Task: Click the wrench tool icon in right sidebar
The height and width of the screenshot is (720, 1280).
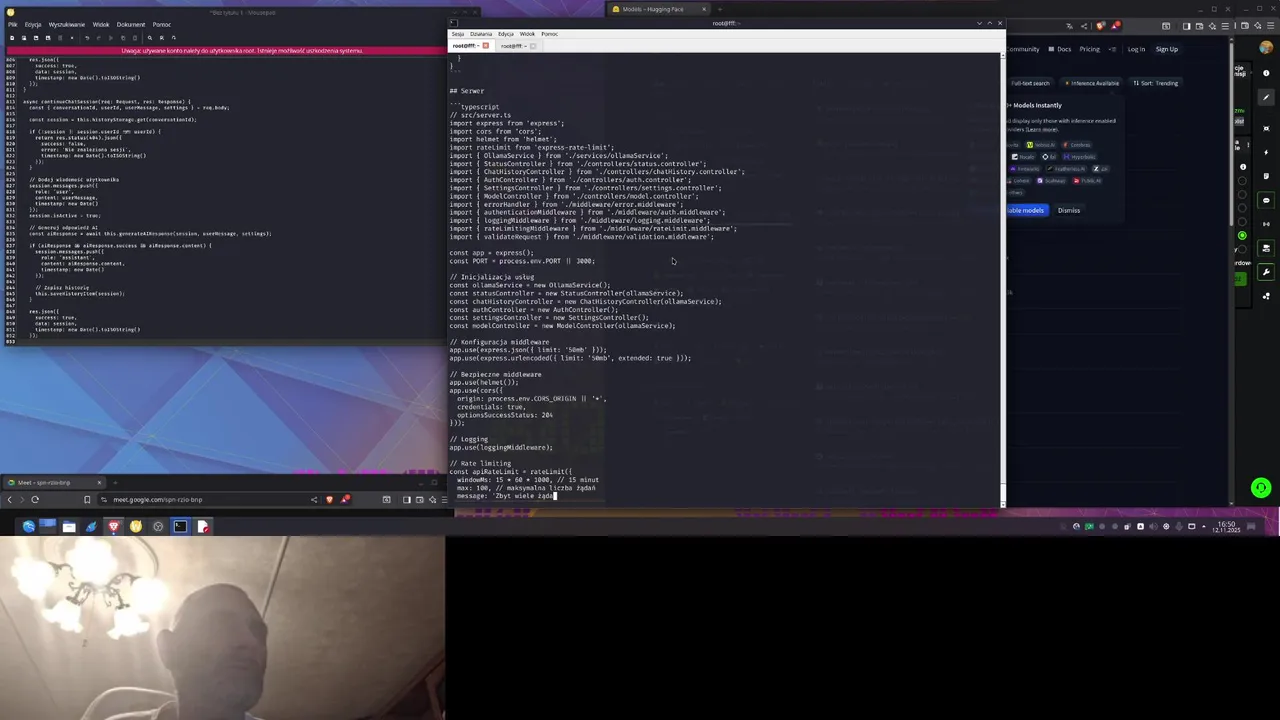Action: click(x=1266, y=272)
